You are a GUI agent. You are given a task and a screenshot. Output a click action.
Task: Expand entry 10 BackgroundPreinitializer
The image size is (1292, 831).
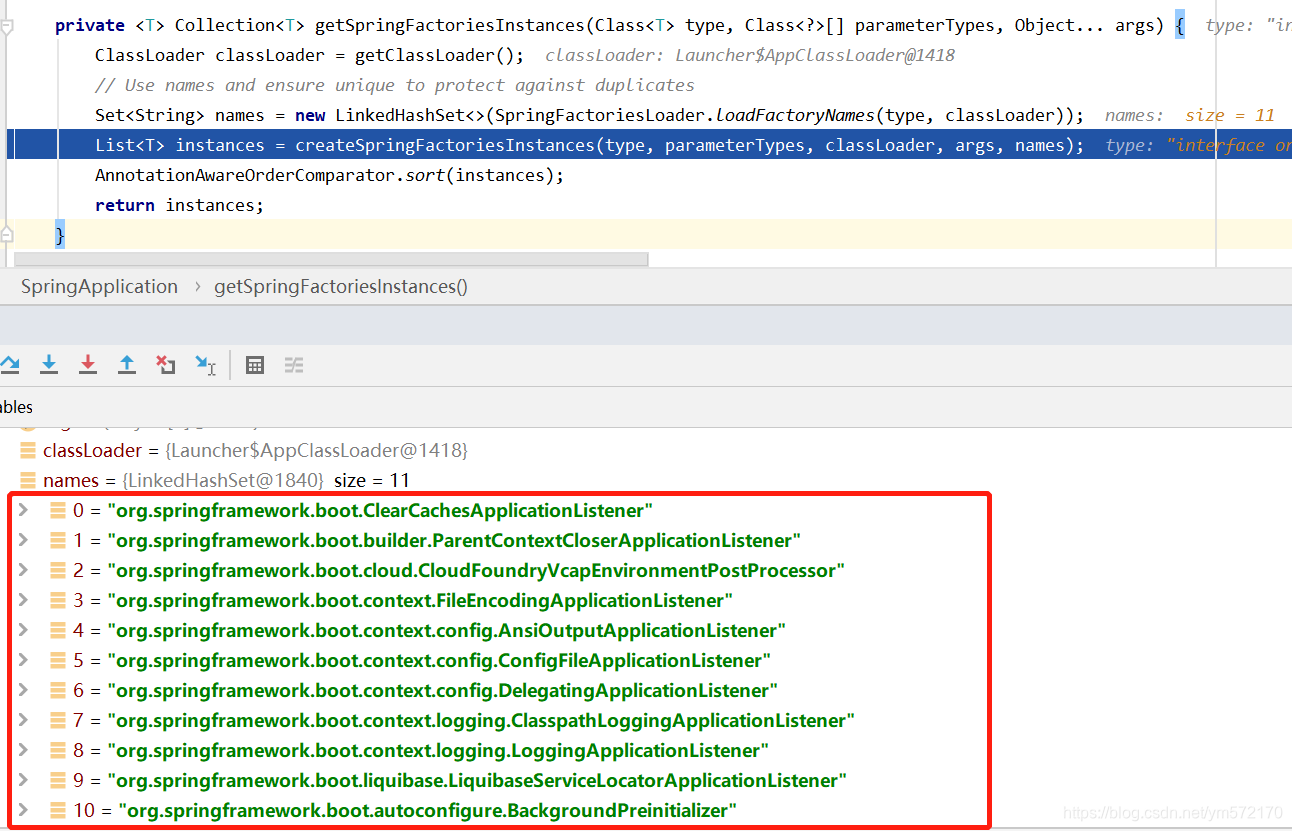coord(25,811)
